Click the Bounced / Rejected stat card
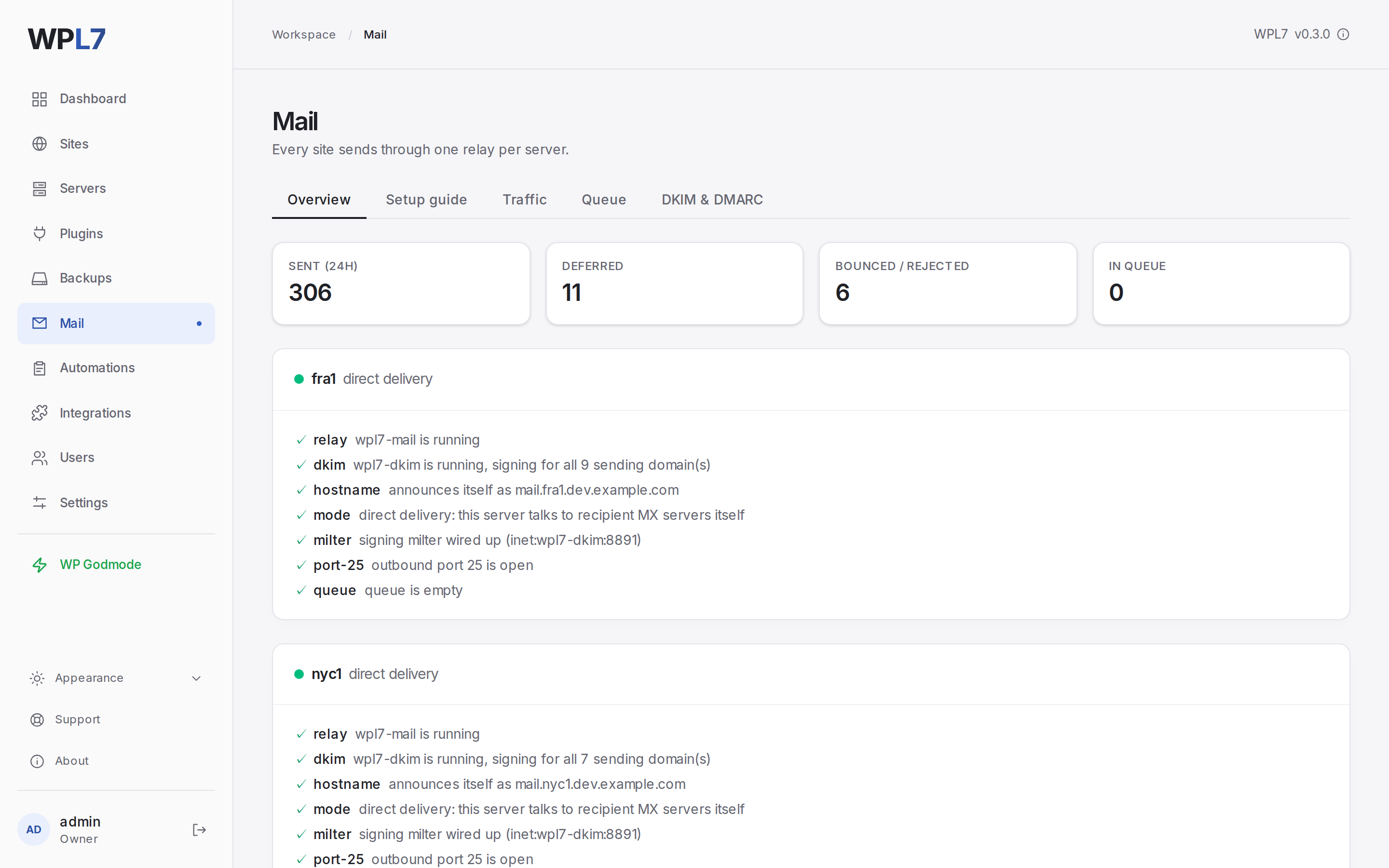 coord(948,284)
